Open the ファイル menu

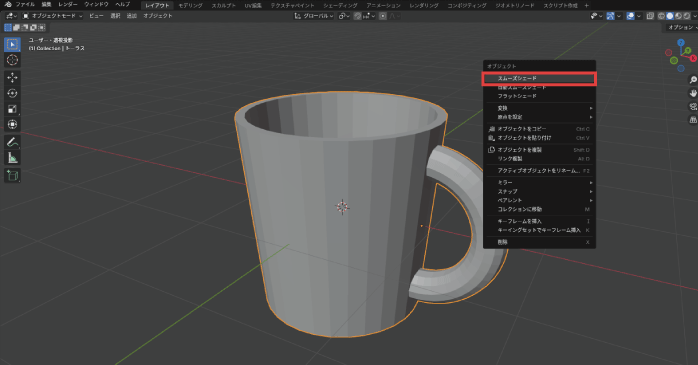click(x=25, y=4)
